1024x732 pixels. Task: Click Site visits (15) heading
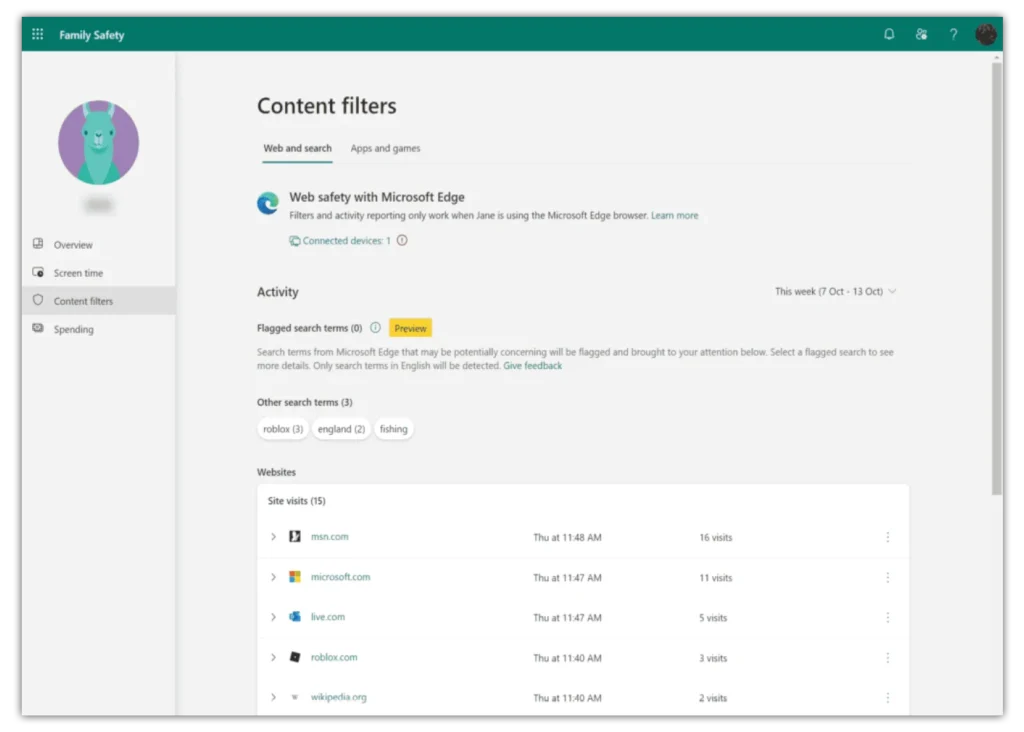click(296, 501)
